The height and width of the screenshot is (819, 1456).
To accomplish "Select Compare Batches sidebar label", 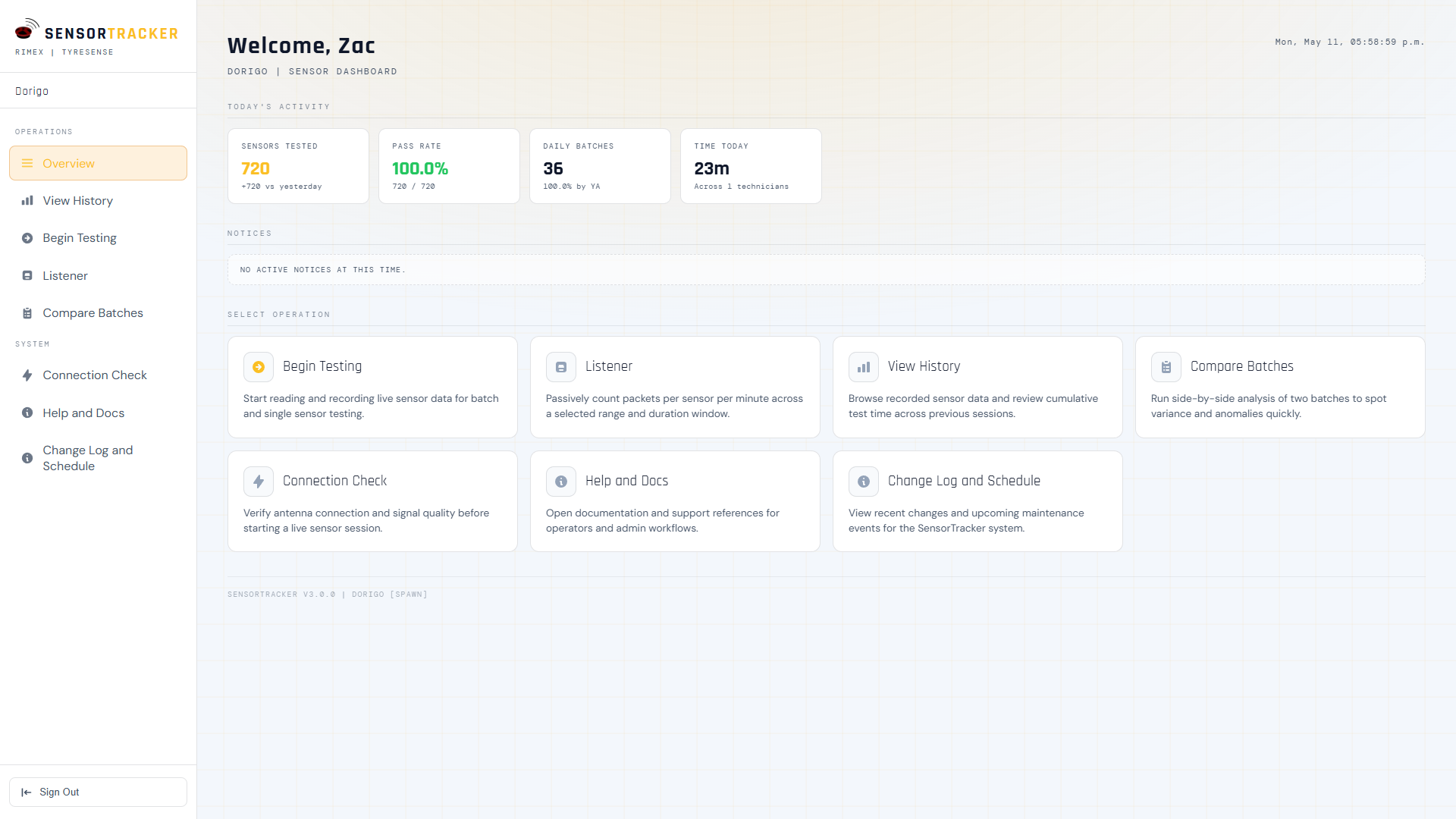I will 93,313.
